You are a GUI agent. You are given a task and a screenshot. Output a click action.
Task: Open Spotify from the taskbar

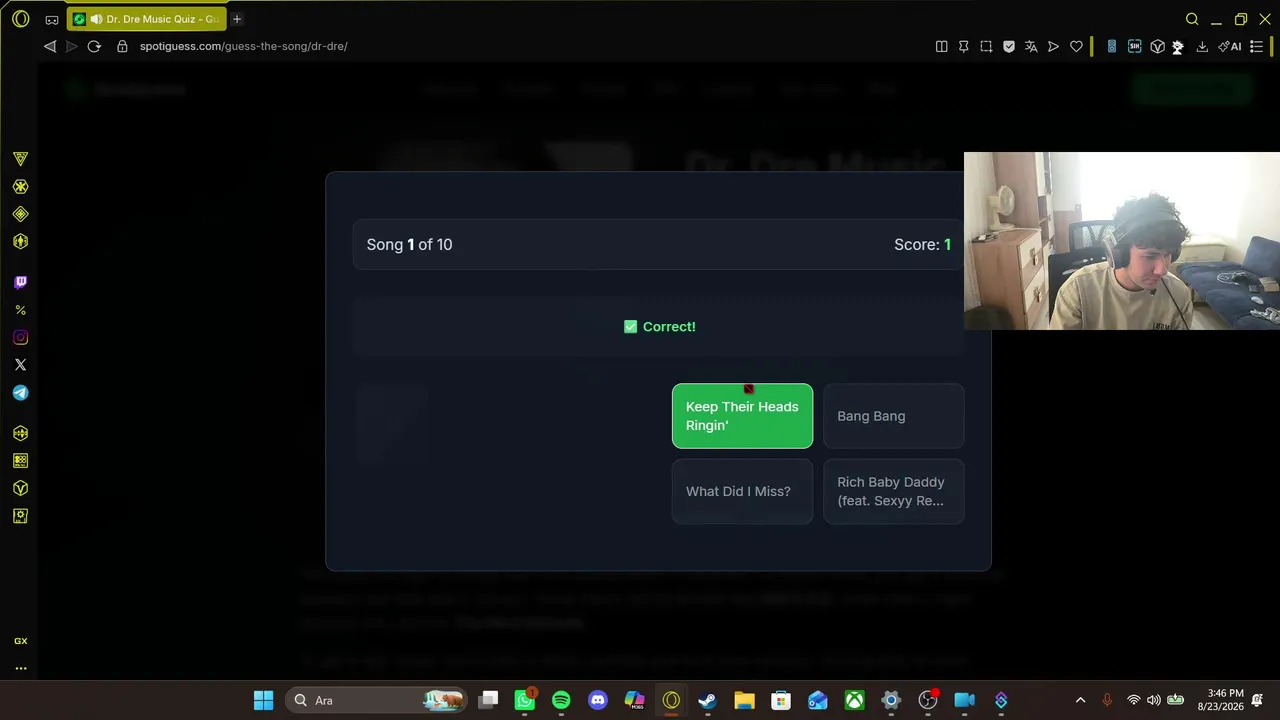pyautogui.click(x=561, y=700)
